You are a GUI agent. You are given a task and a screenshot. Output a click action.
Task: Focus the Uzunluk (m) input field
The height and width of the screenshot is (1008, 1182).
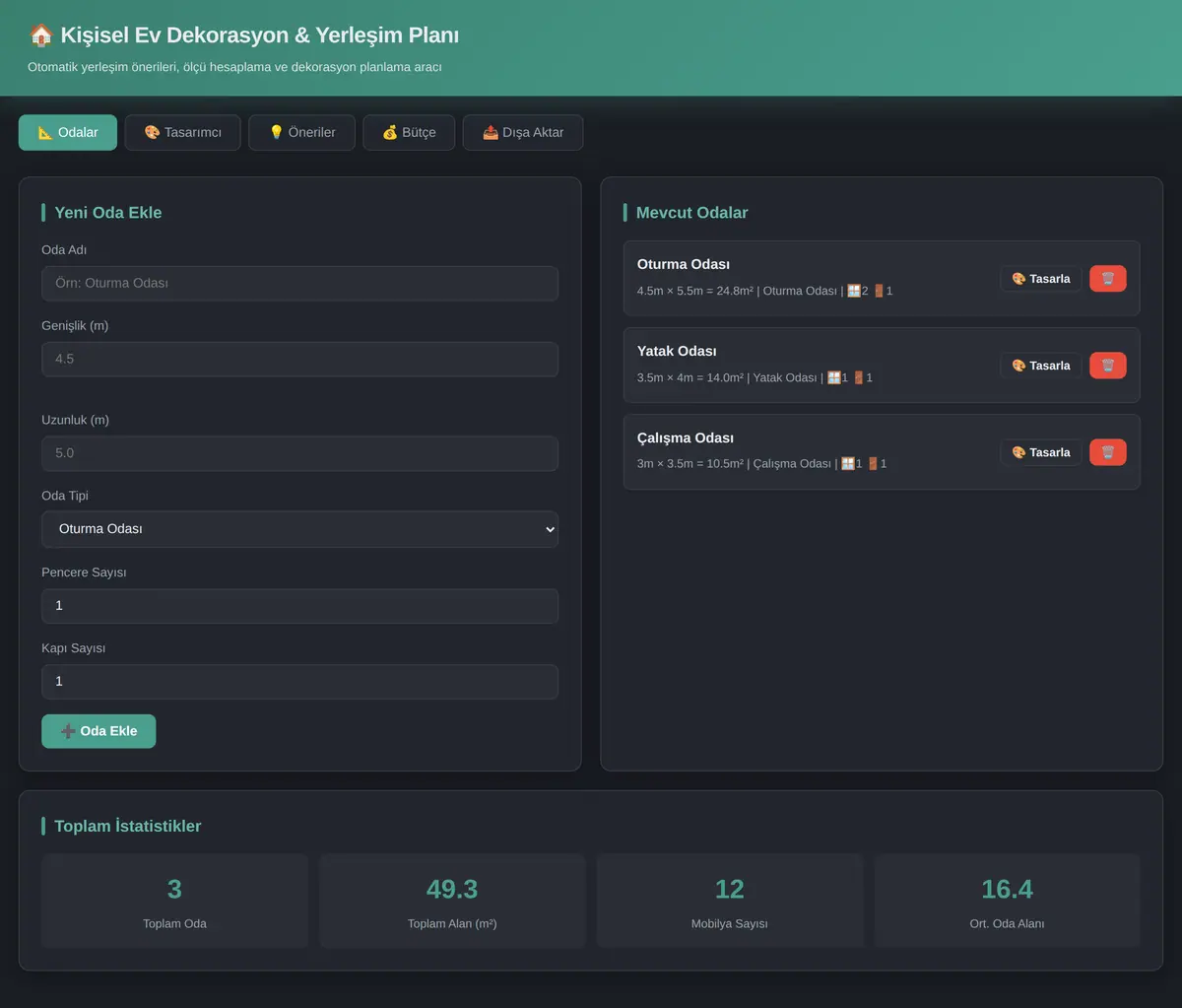tap(299, 453)
